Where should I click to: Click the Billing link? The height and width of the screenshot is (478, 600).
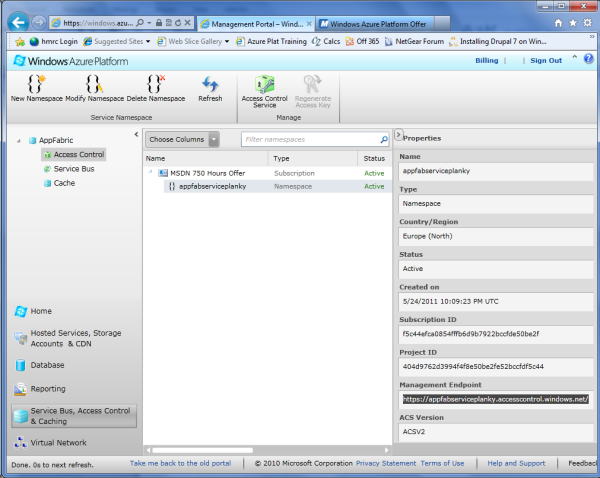(487, 60)
